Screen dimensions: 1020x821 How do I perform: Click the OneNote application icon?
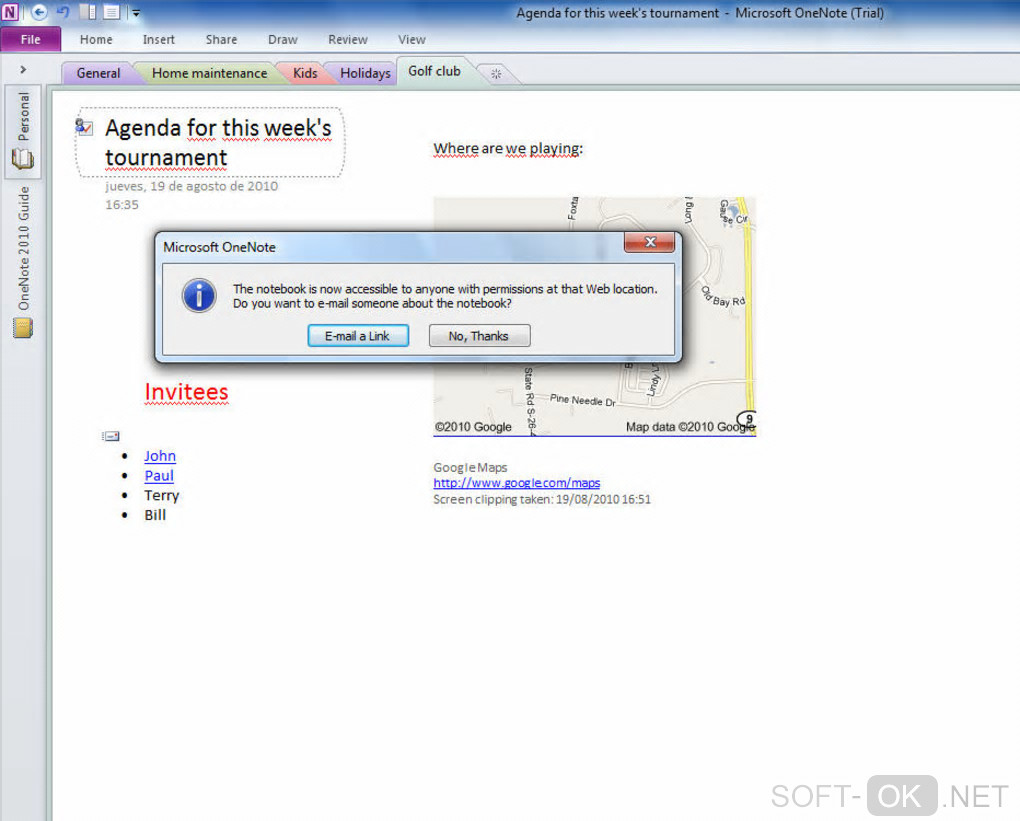(x=10, y=12)
